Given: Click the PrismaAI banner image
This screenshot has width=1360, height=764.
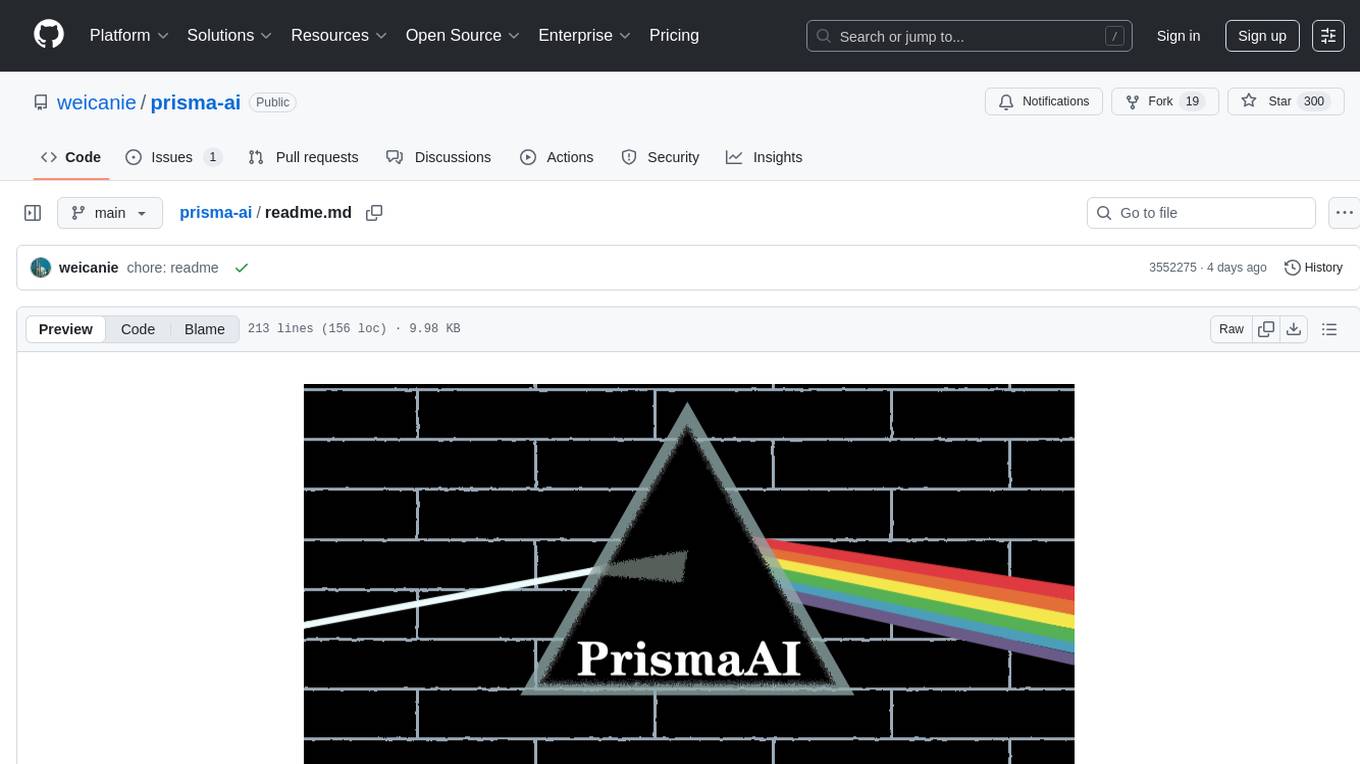Looking at the screenshot, I should [x=688, y=572].
